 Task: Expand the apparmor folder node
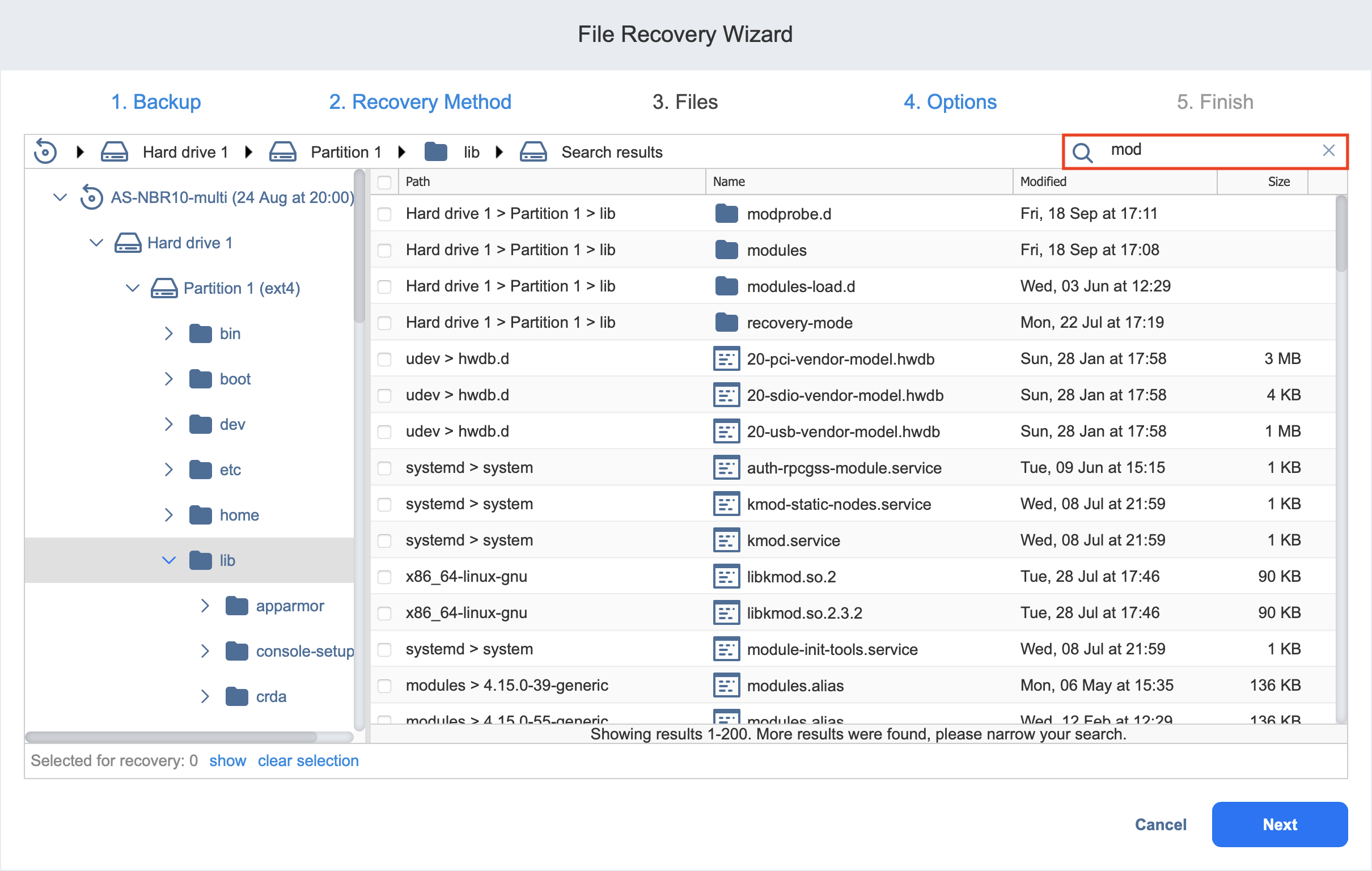(205, 606)
